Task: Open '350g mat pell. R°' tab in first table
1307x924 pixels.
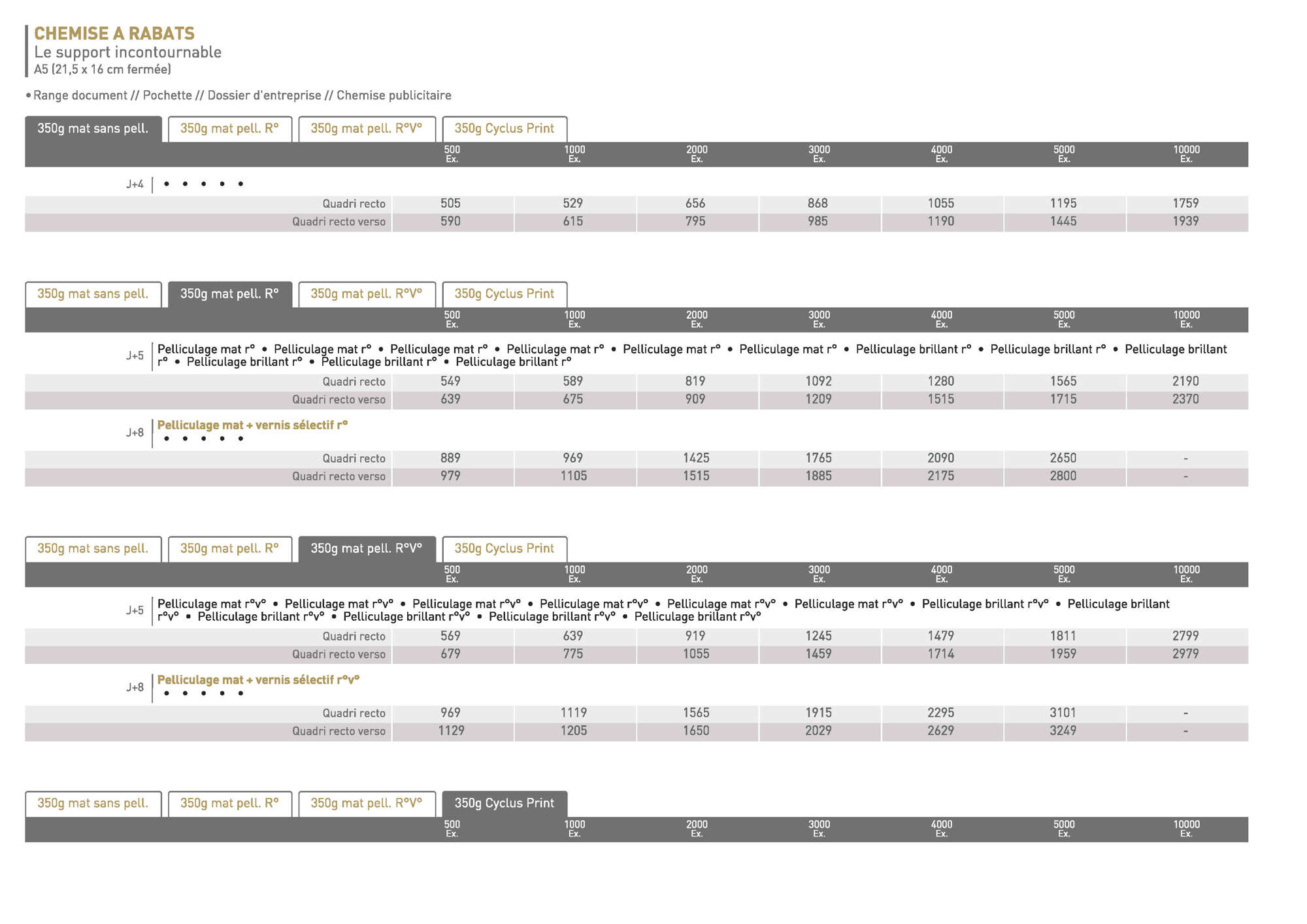Action: point(229,129)
